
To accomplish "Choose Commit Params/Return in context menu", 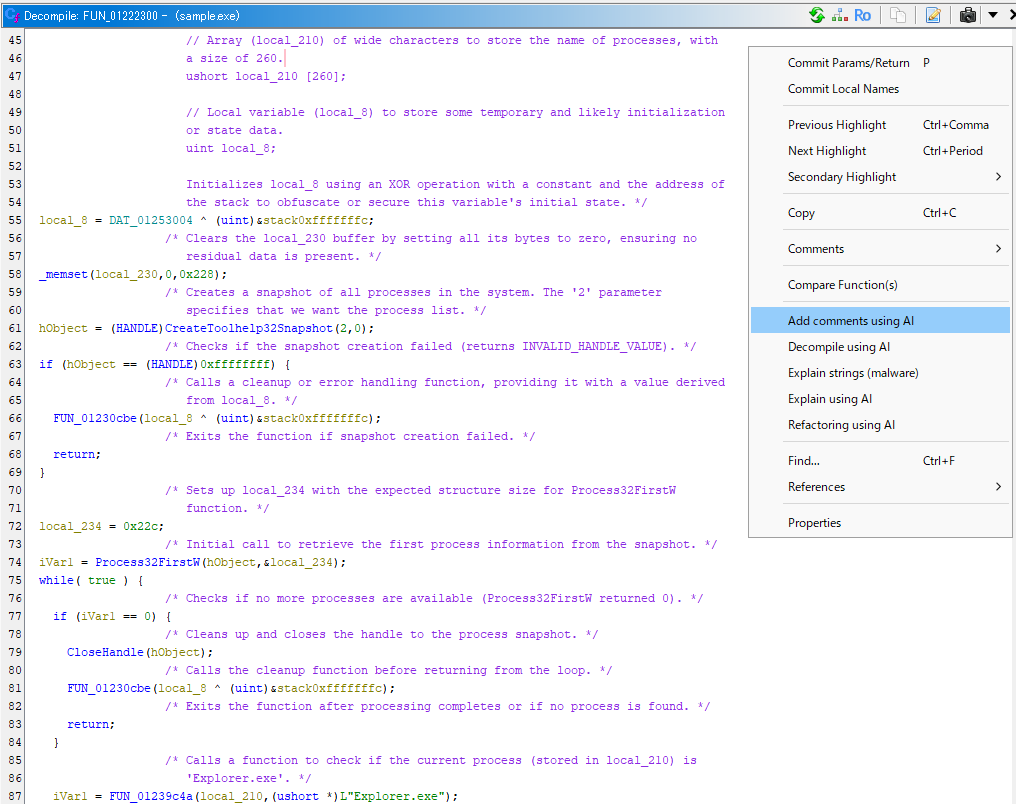I will [848, 63].
